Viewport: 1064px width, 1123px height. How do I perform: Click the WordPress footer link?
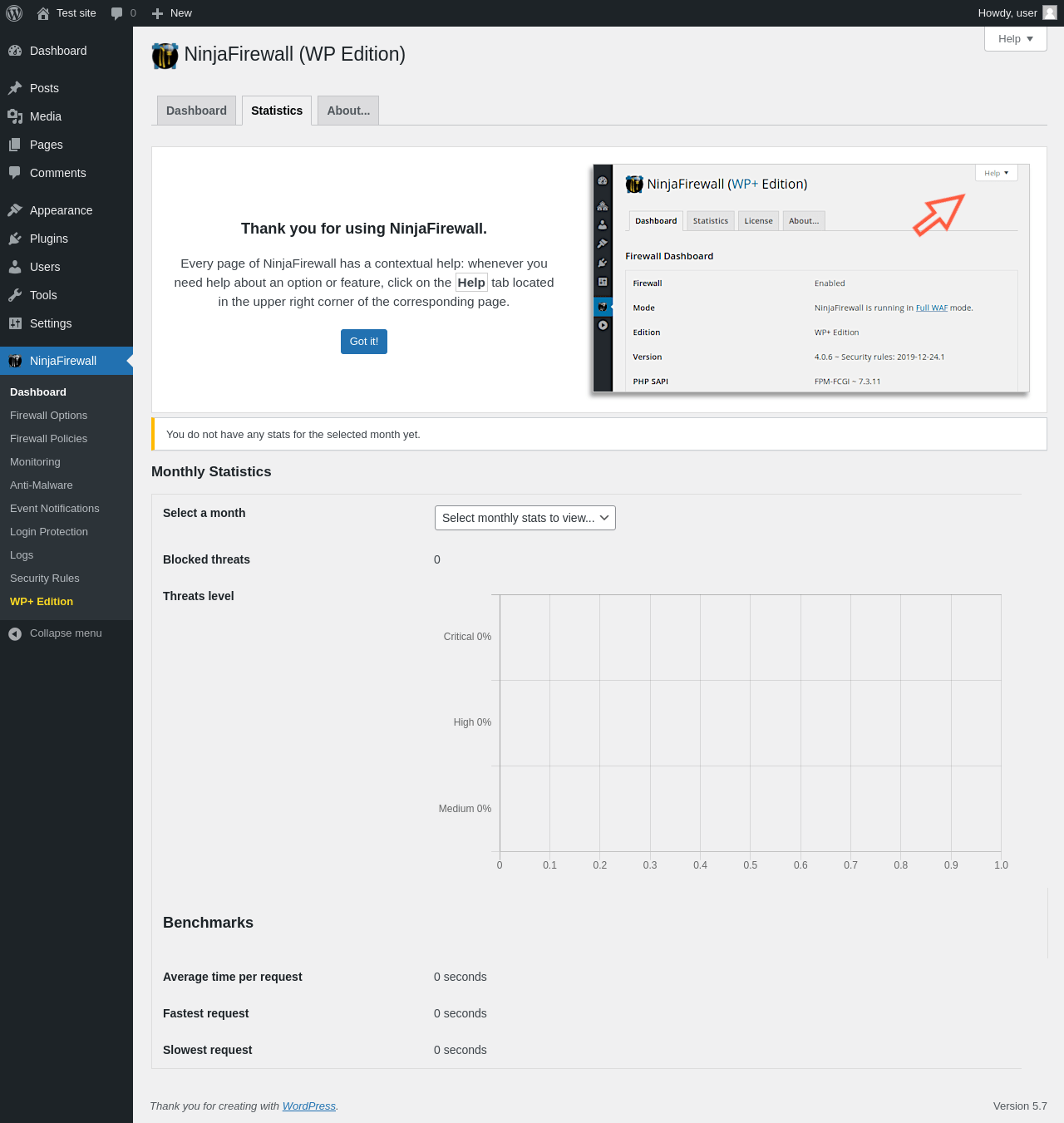[309, 1106]
